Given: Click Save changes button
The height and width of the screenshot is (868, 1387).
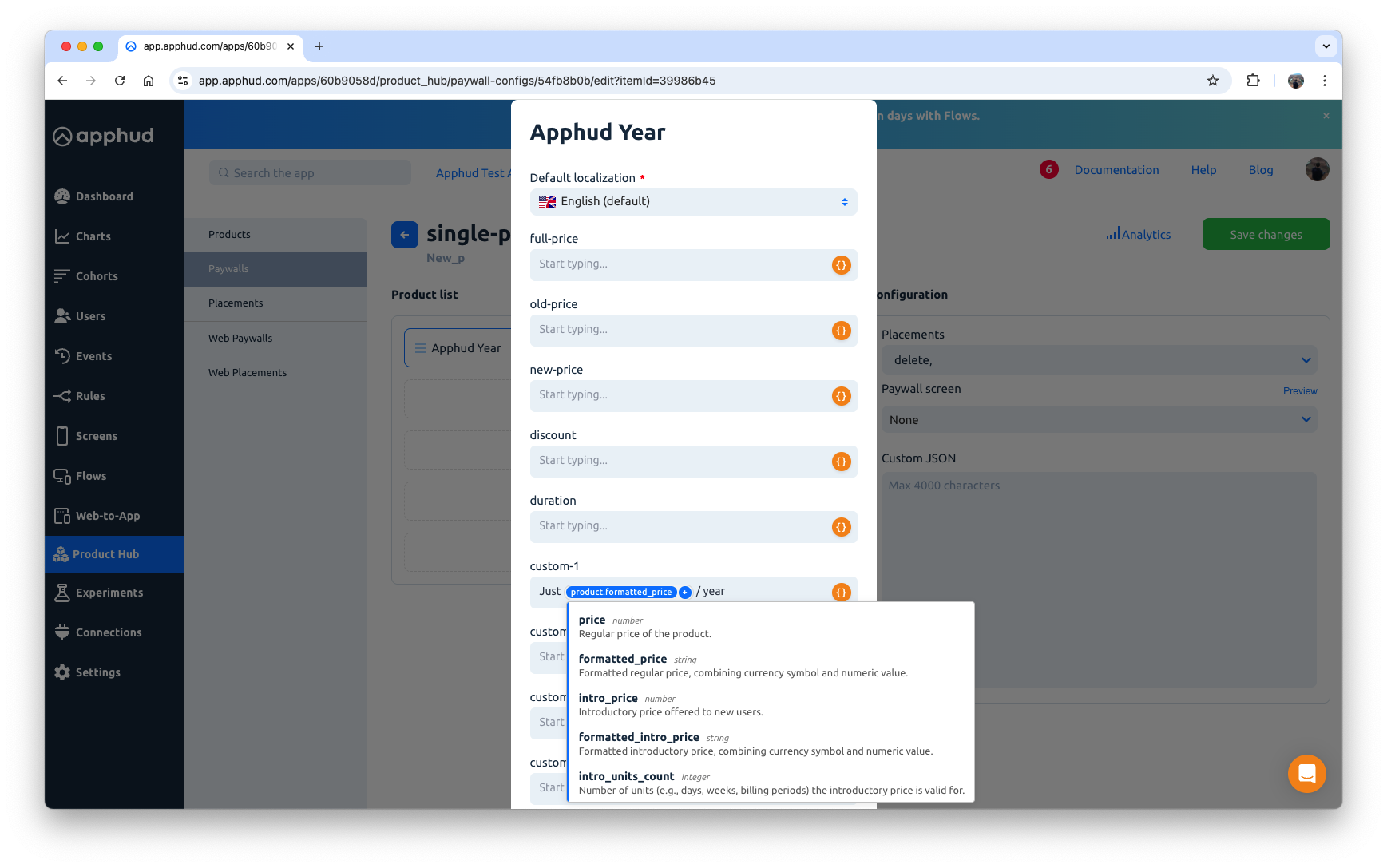Looking at the screenshot, I should pyautogui.click(x=1266, y=235).
